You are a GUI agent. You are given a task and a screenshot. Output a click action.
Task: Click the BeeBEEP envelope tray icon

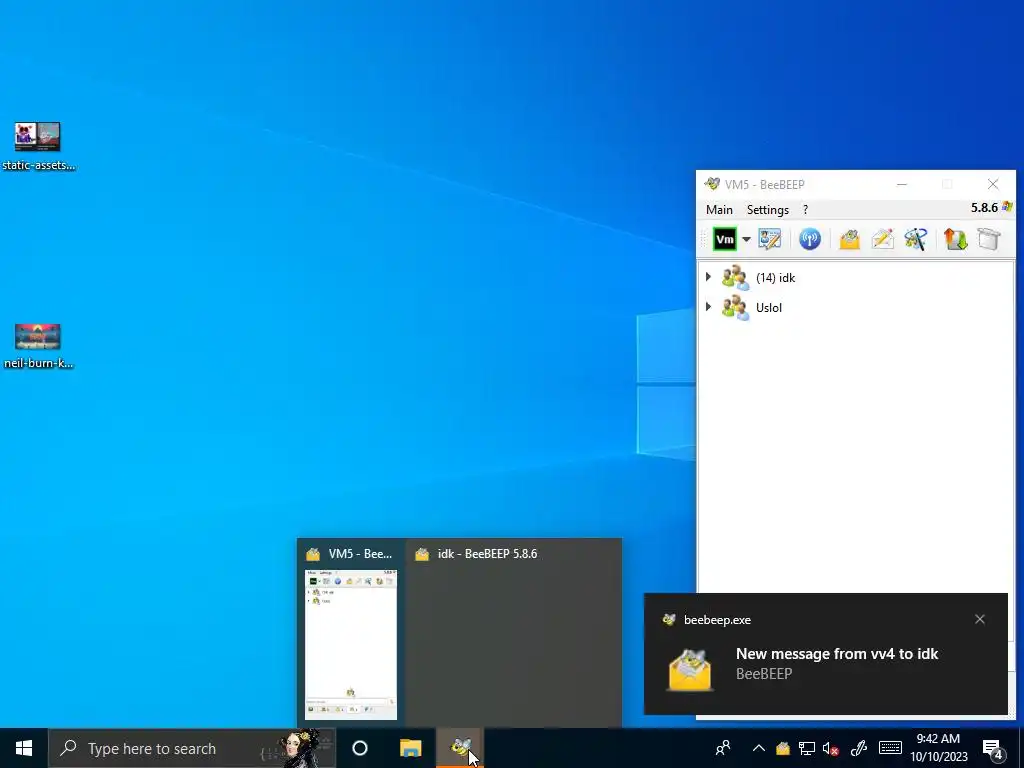point(782,748)
